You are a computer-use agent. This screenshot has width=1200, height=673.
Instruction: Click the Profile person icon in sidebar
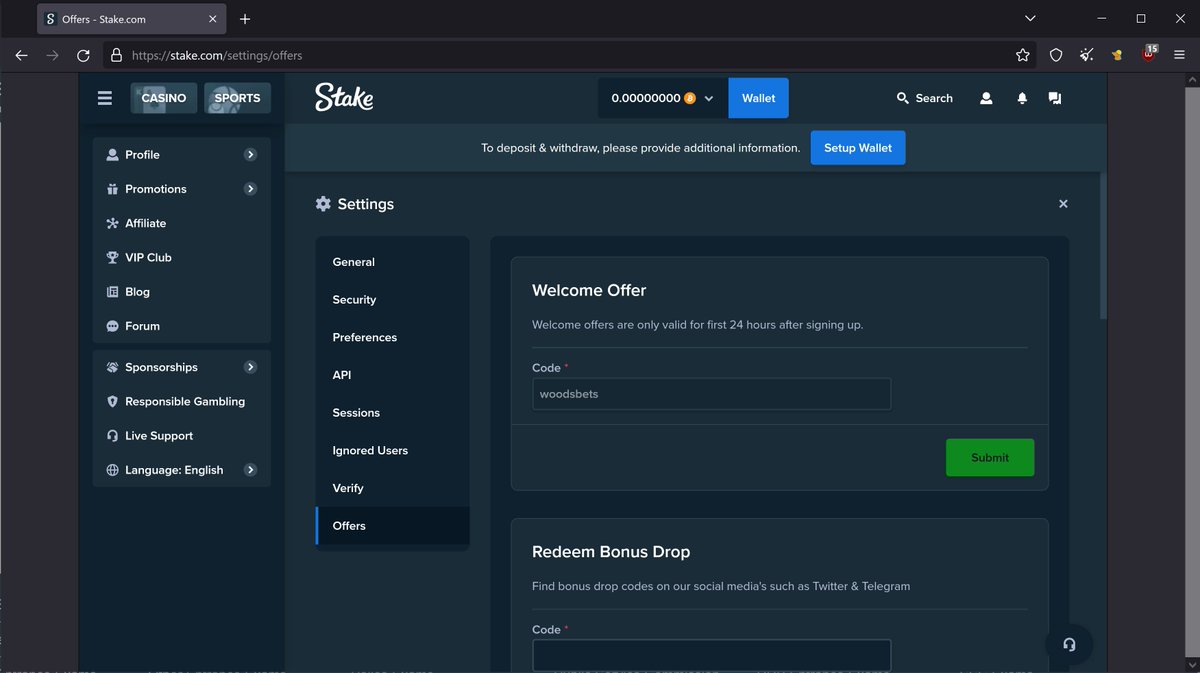point(112,155)
